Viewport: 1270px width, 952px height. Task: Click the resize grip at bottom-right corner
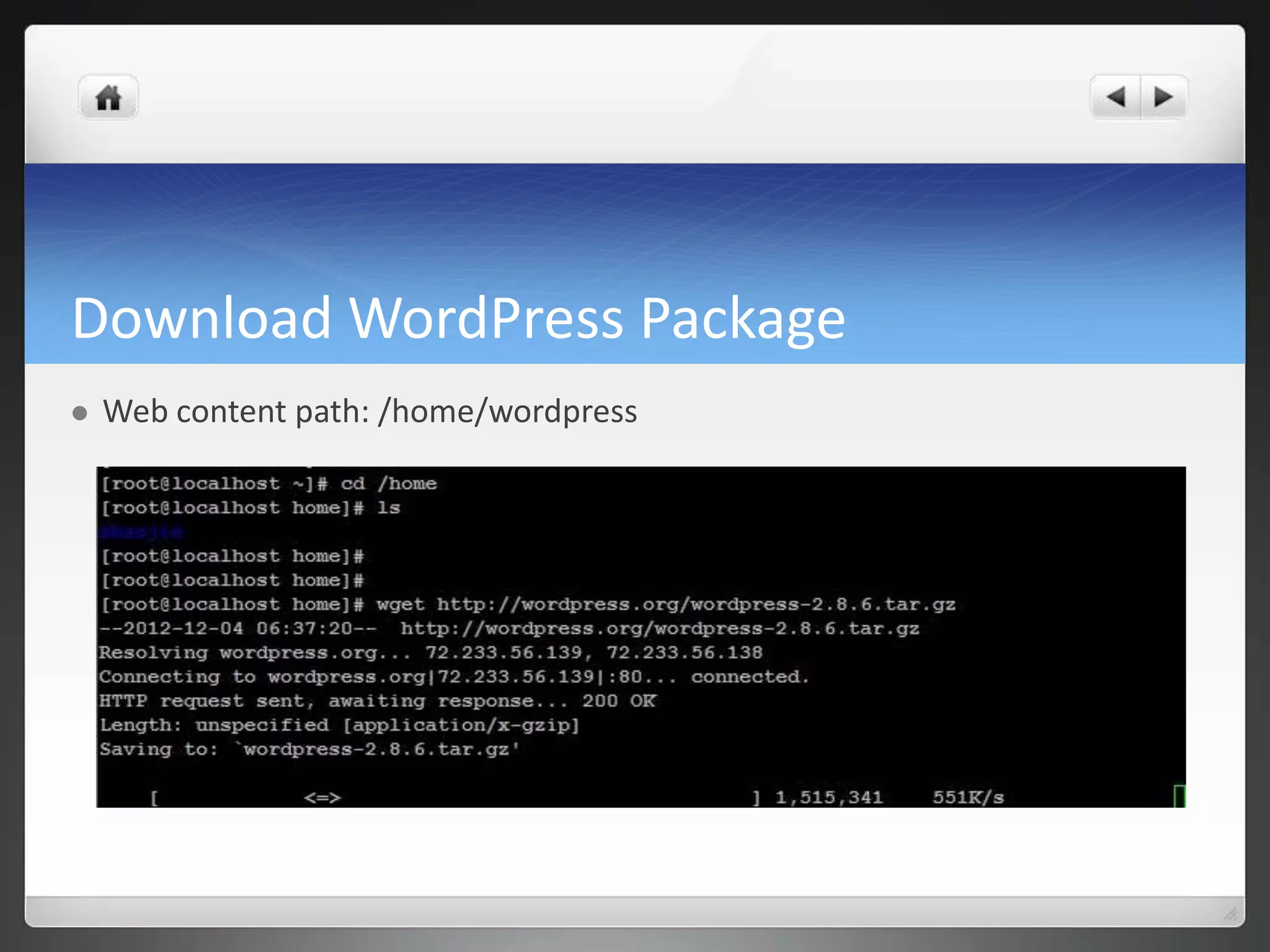(x=1230, y=913)
